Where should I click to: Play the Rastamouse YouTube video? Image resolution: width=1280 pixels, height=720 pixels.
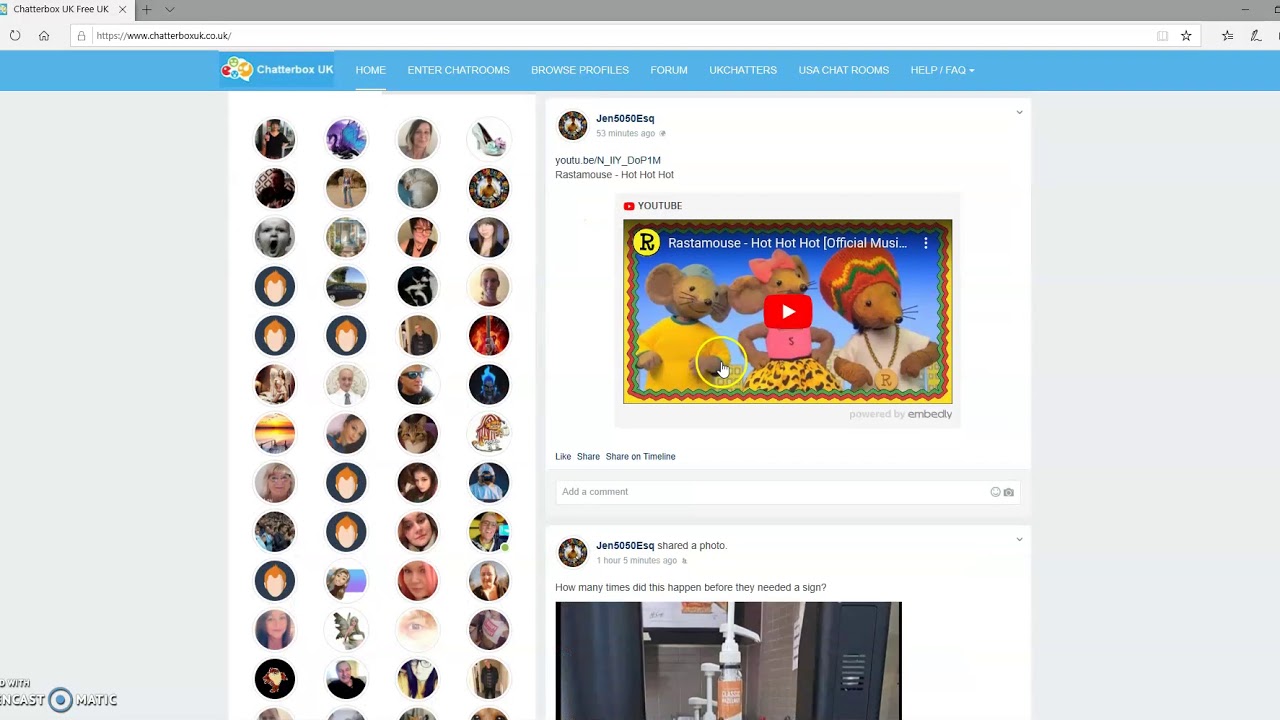(788, 312)
